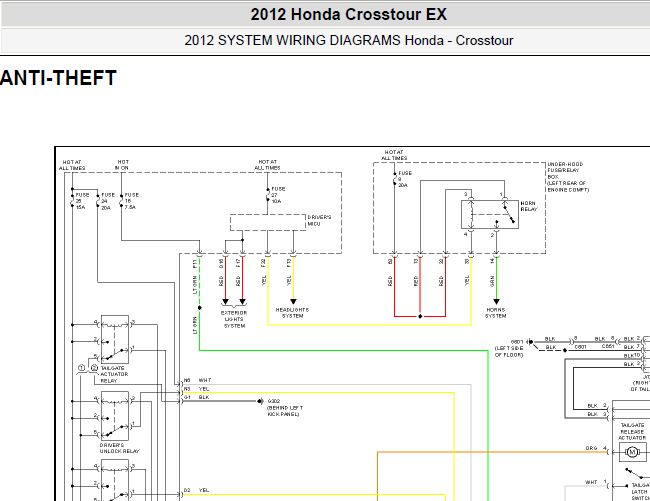Image resolution: width=650 pixels, height=501 pixels.
Task: Click the D2 YEL connector label
Action: [196, 490]
